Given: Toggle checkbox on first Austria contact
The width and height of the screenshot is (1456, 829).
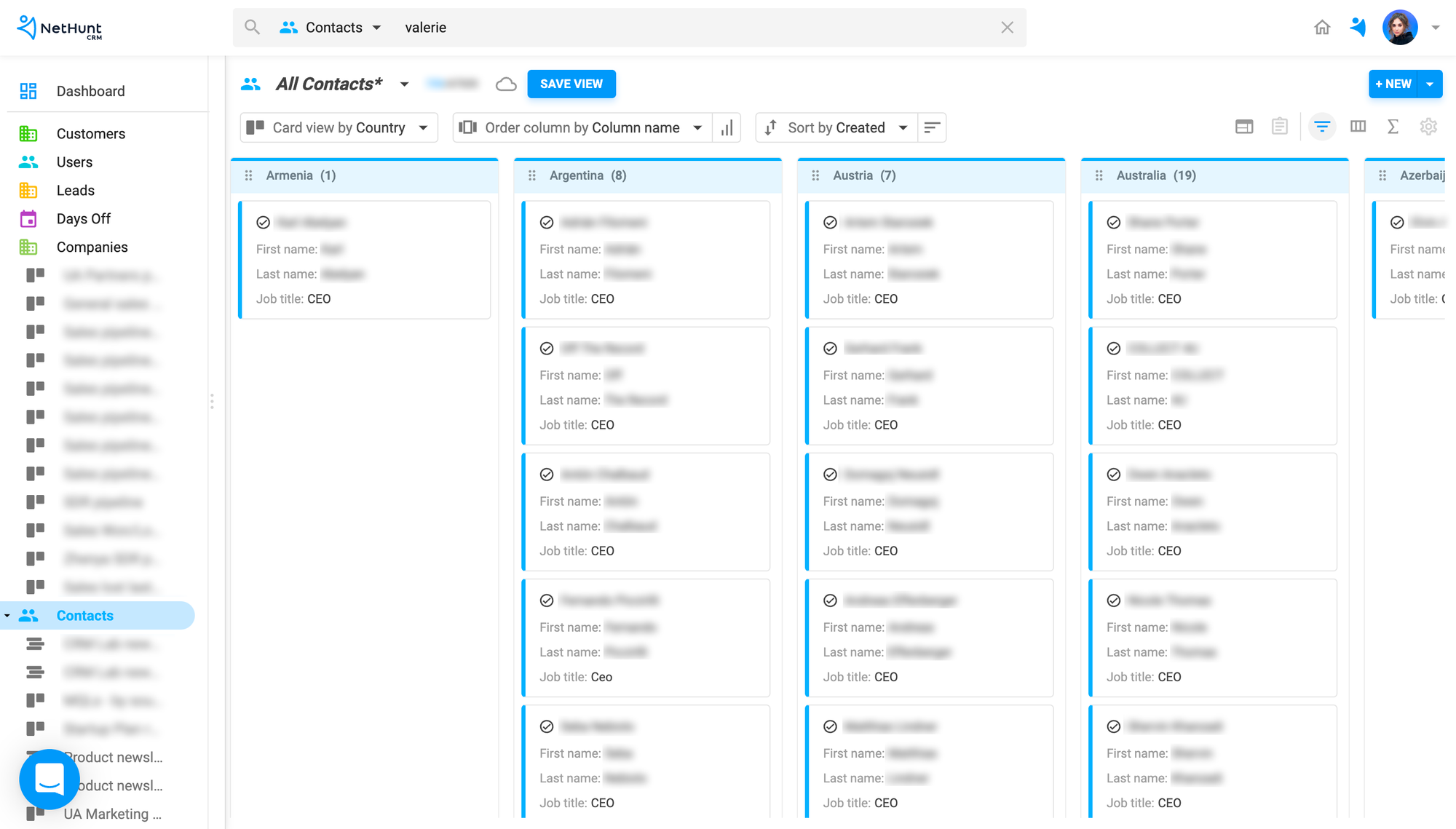Looking at the screenshot, I should point(830,221).
